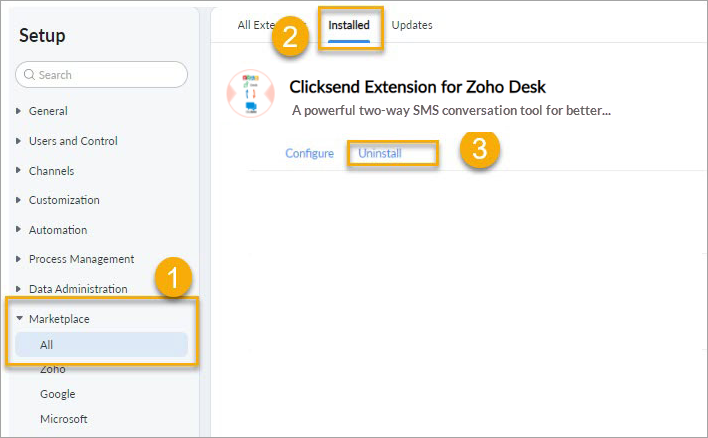Click the Clicksend extension logo icon

[x=251, y=93]
